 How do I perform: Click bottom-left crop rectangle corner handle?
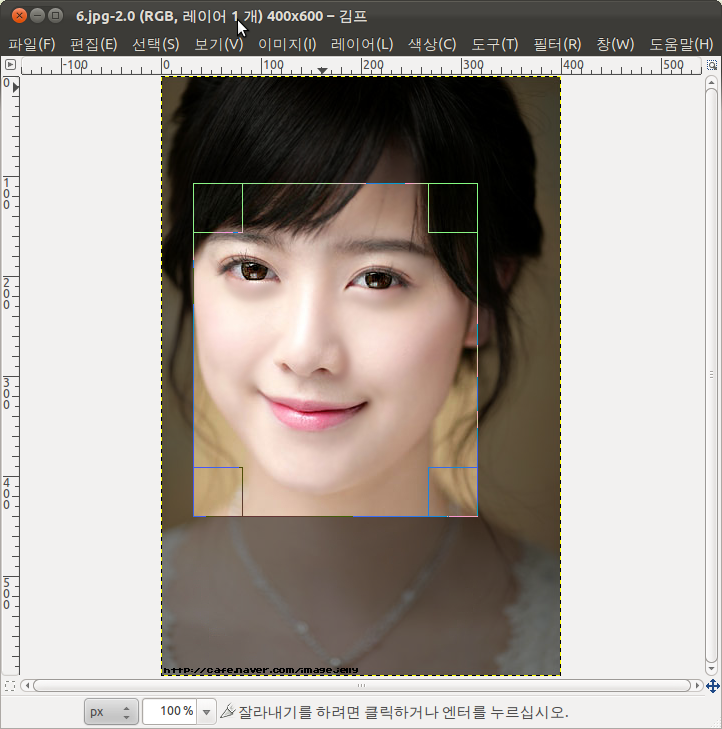pyautogui.click(x=218, y=491)
